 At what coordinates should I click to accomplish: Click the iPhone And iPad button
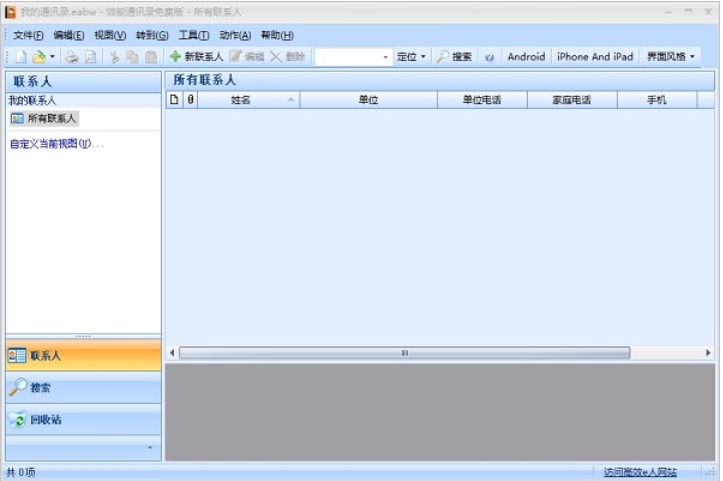pos(595,57)
